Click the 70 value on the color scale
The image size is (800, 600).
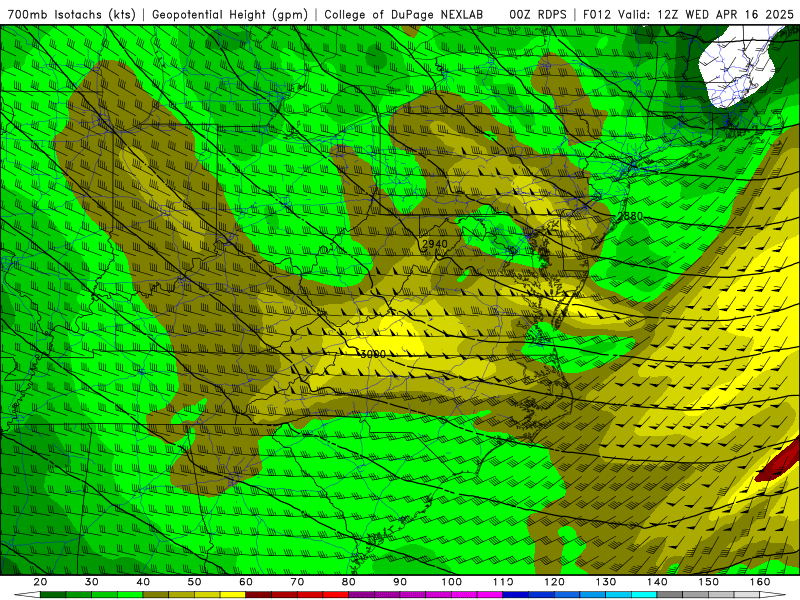[x=297, y=582]
